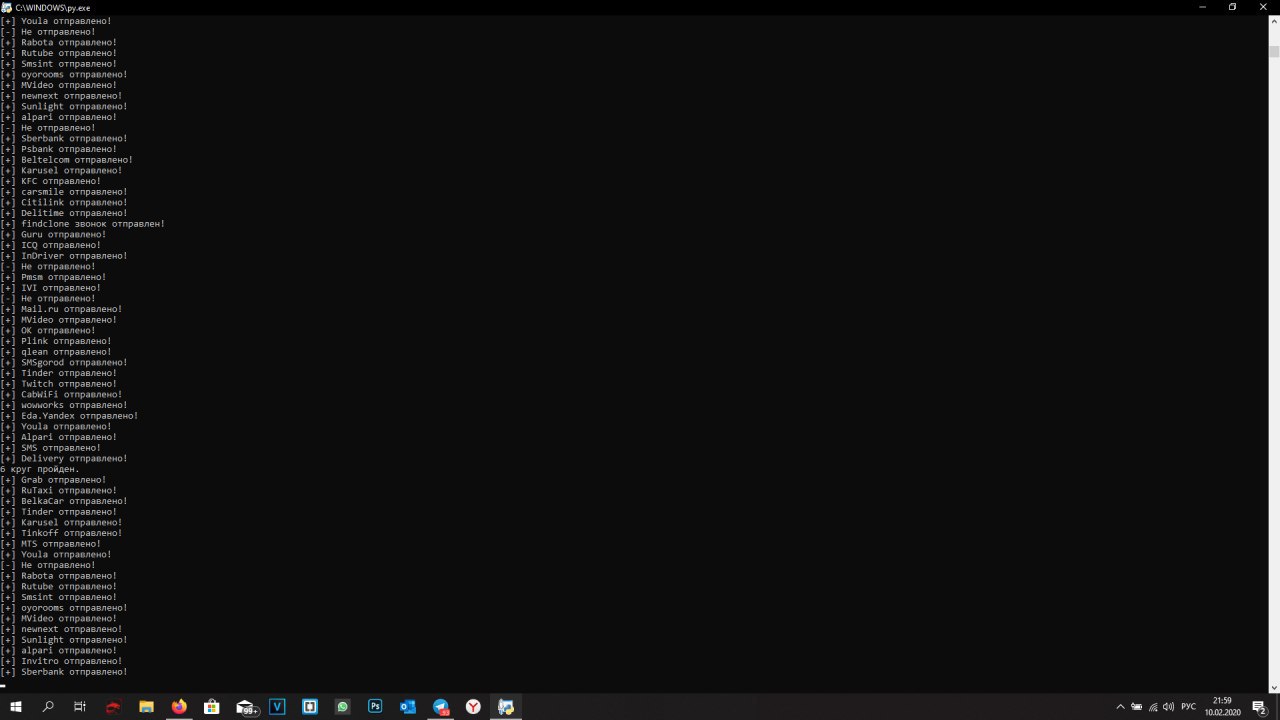This screenshot has height=720, width=1280.
Task: Open File Explorer from the taskbar
Action: point(146,707)
